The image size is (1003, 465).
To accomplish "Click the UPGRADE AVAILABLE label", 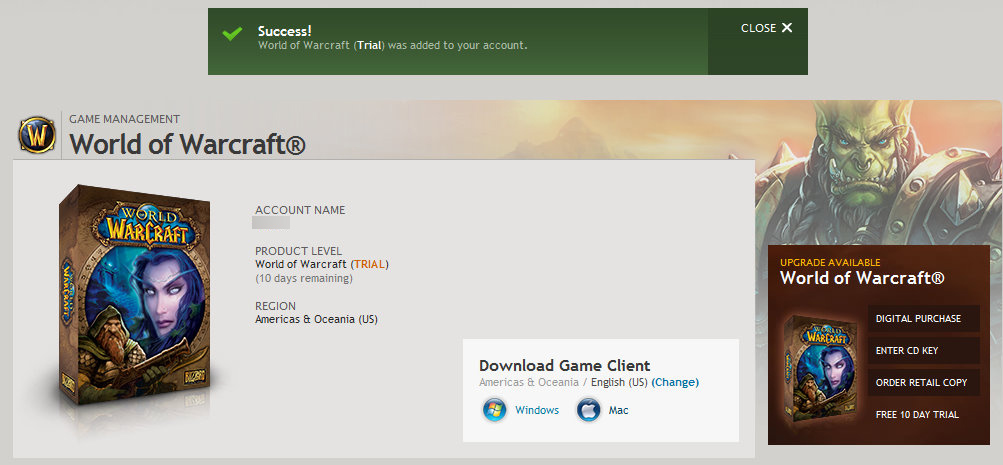I will tap(830, 262).
